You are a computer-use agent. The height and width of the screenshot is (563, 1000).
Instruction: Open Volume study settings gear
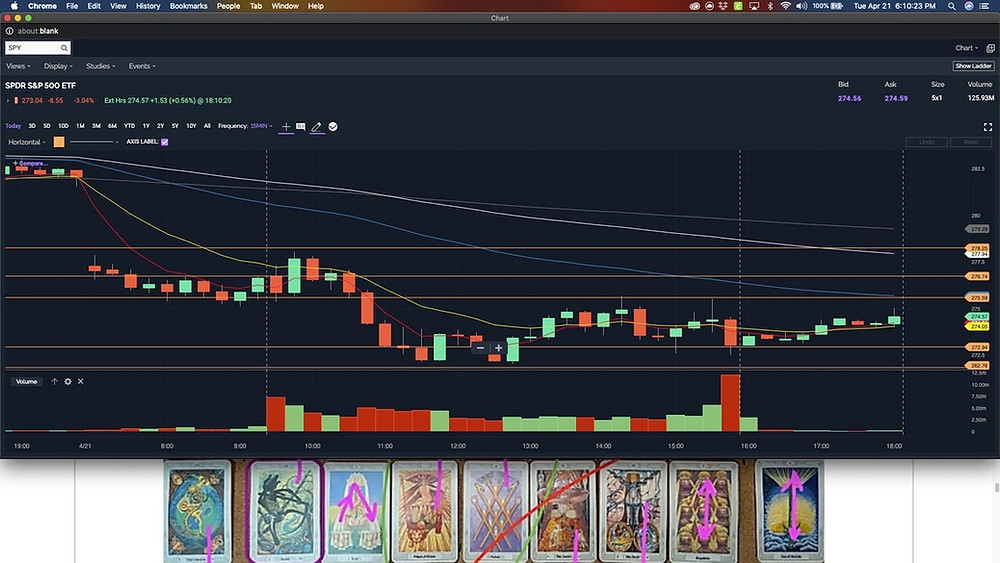(x=68, y=381)
